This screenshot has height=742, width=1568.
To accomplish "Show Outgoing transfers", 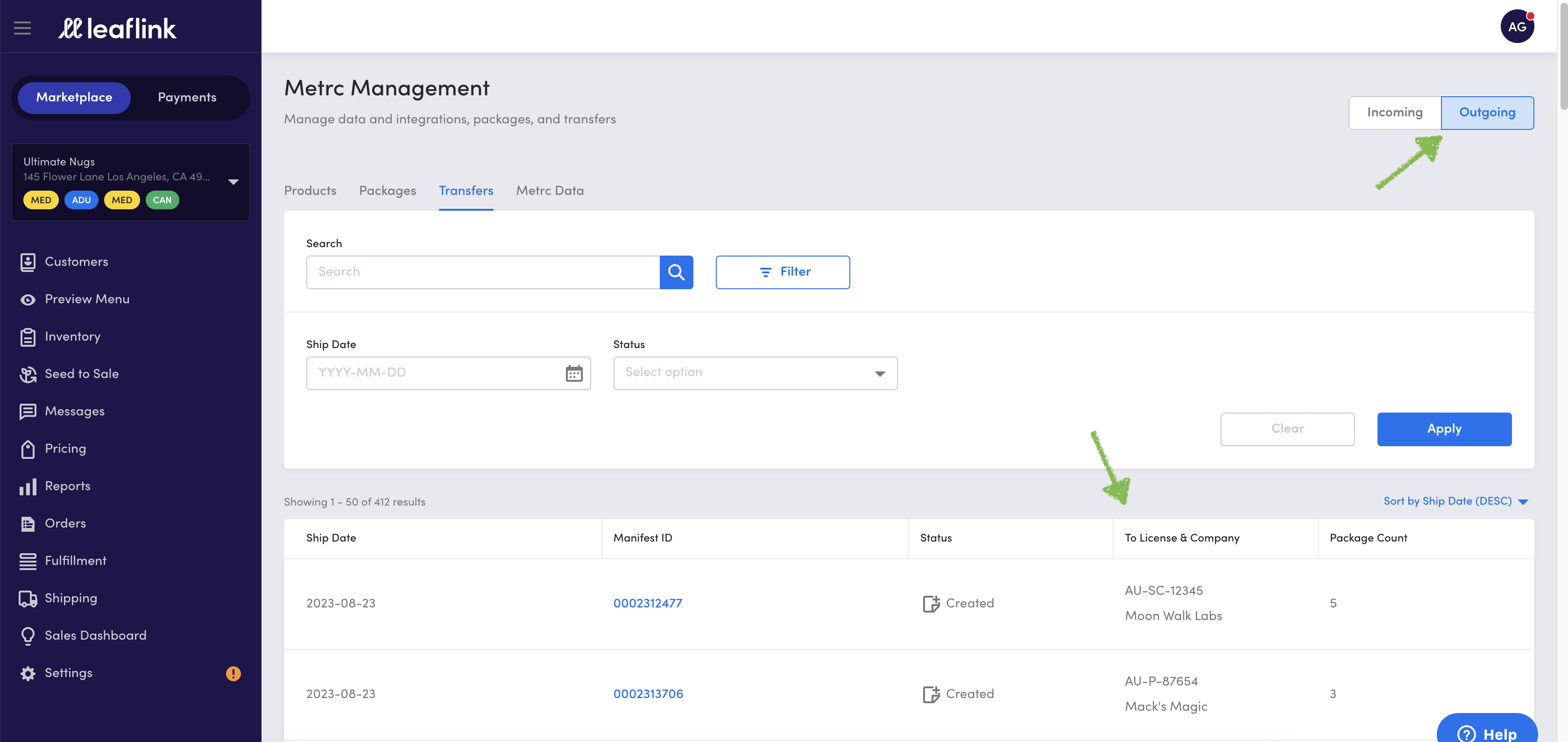I will [x=1487, y=113].
